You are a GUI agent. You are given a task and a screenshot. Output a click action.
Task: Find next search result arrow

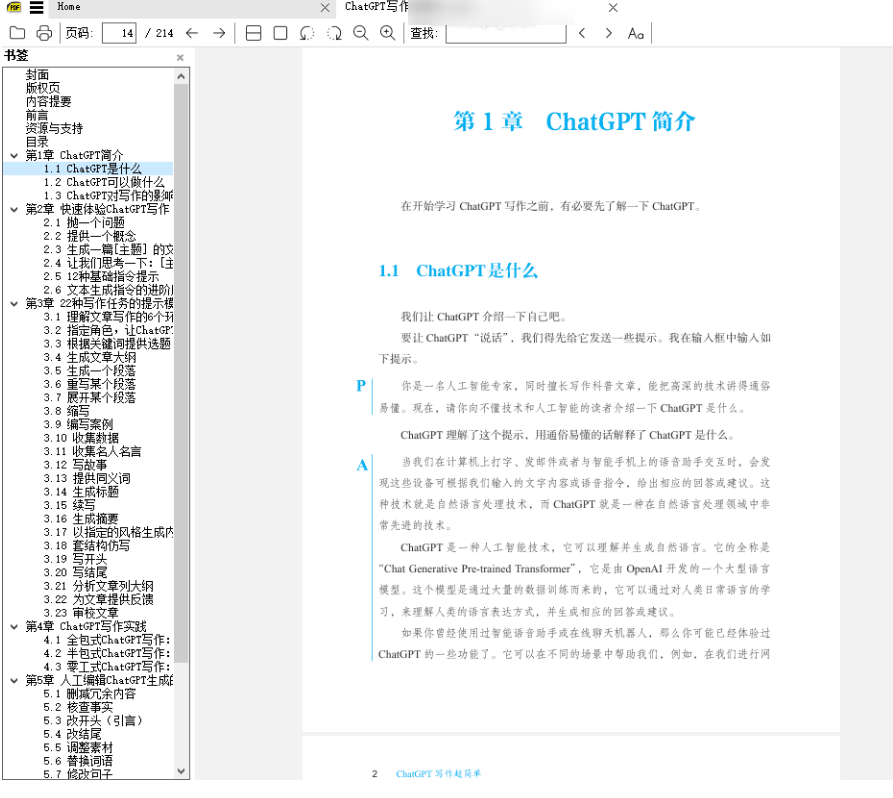[609, 33]
